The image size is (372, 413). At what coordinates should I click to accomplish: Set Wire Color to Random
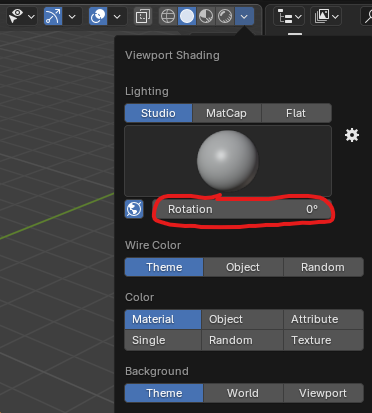click(x=323, y=267)
